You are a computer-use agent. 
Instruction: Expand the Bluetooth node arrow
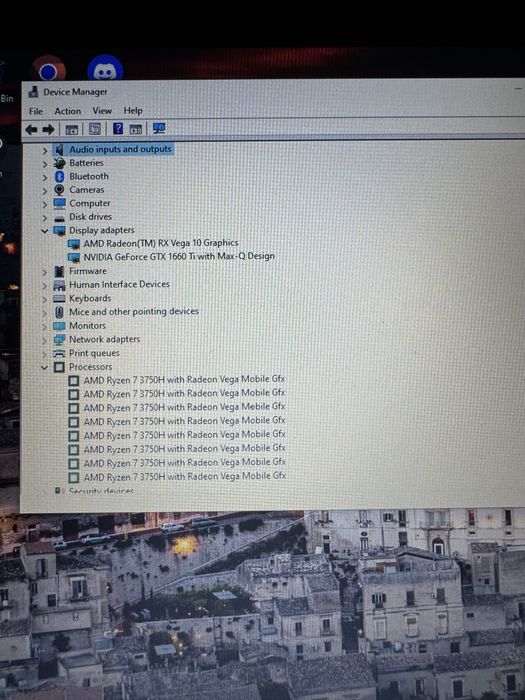pos(45,178)
